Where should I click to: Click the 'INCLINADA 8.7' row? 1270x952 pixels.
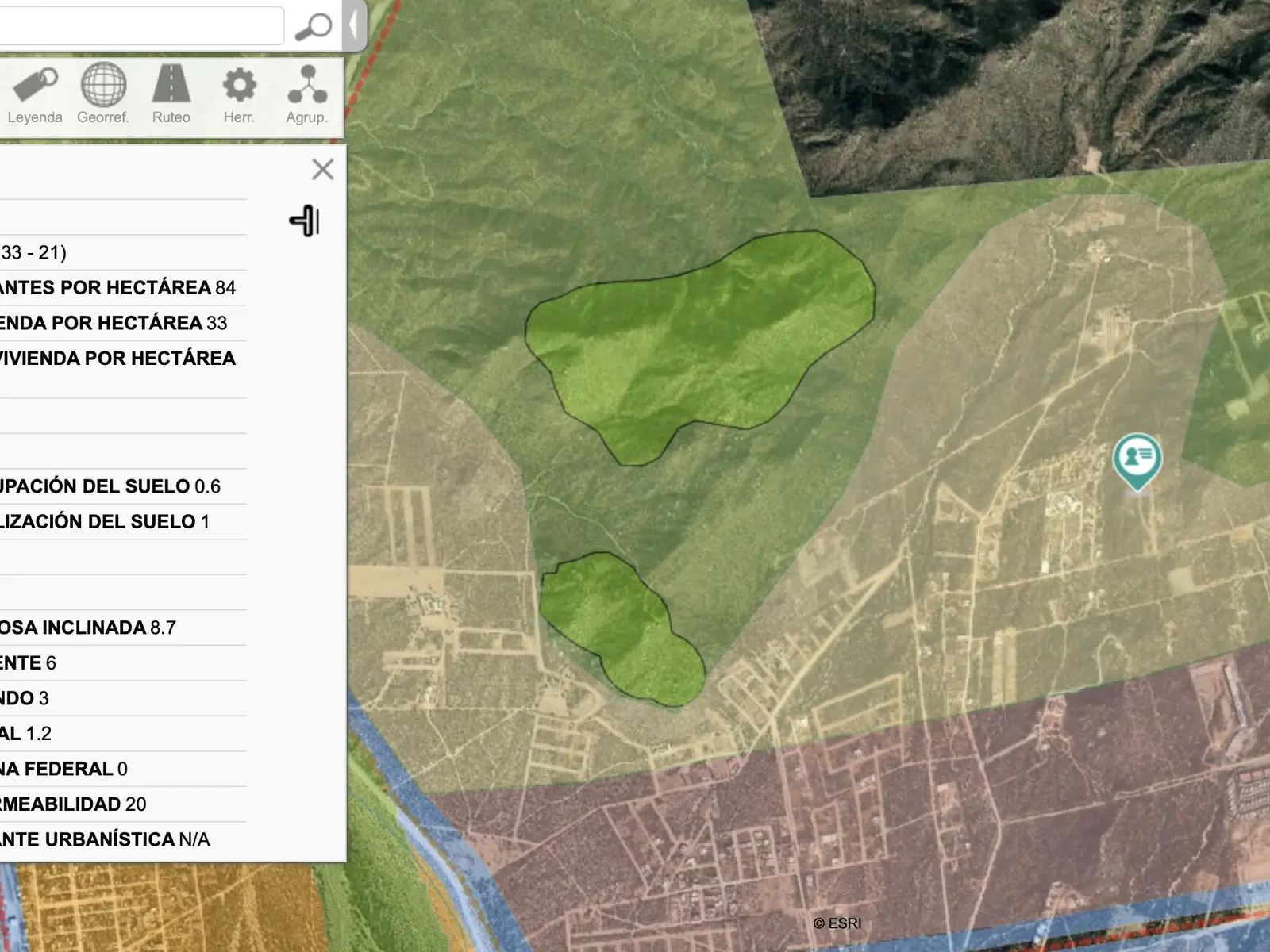pyautogui.click(x=123, y=628)
